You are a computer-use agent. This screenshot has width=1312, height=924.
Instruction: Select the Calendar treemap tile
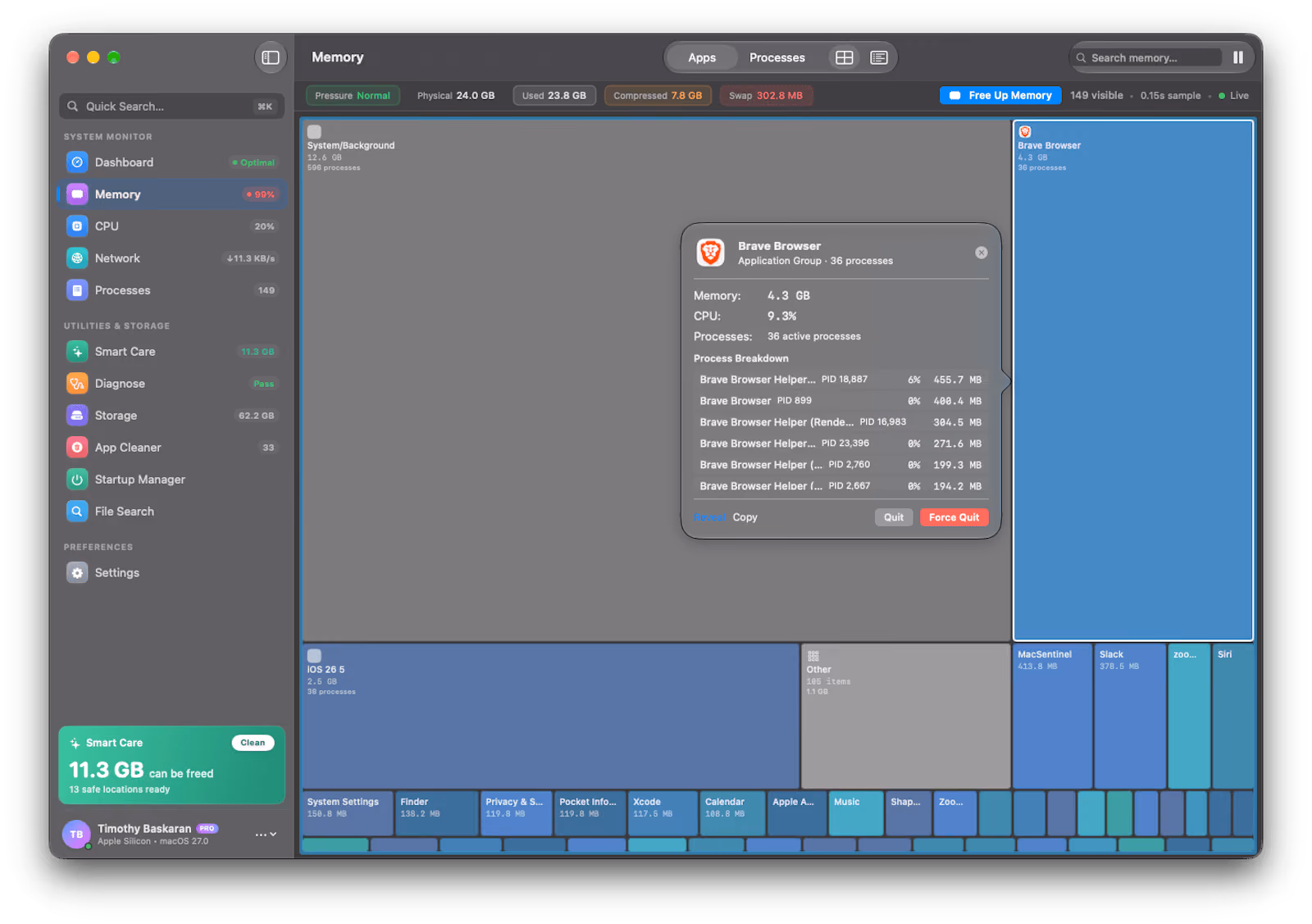tap(733, 813)
